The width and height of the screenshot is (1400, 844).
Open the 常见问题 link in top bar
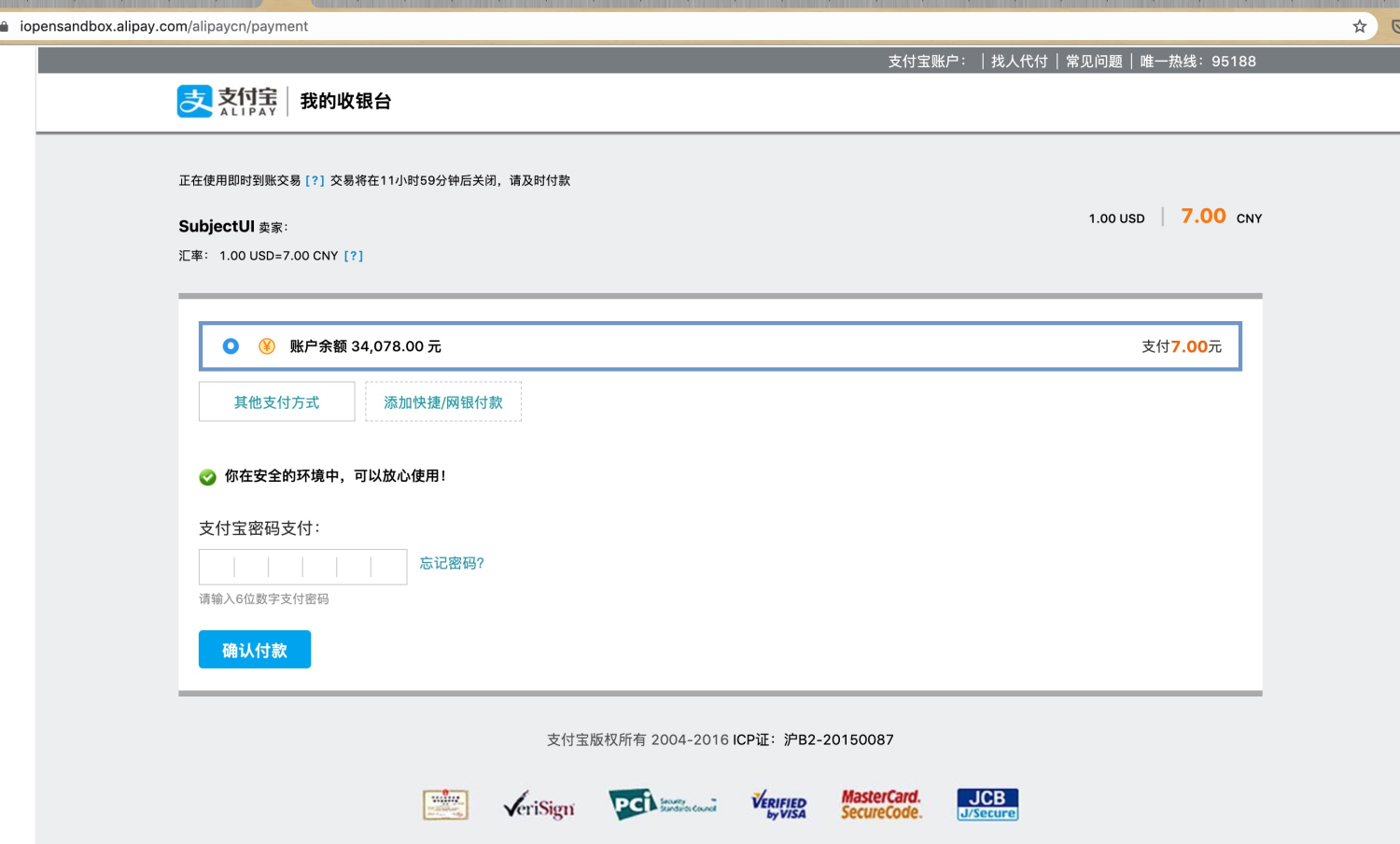pos(1094,62)
